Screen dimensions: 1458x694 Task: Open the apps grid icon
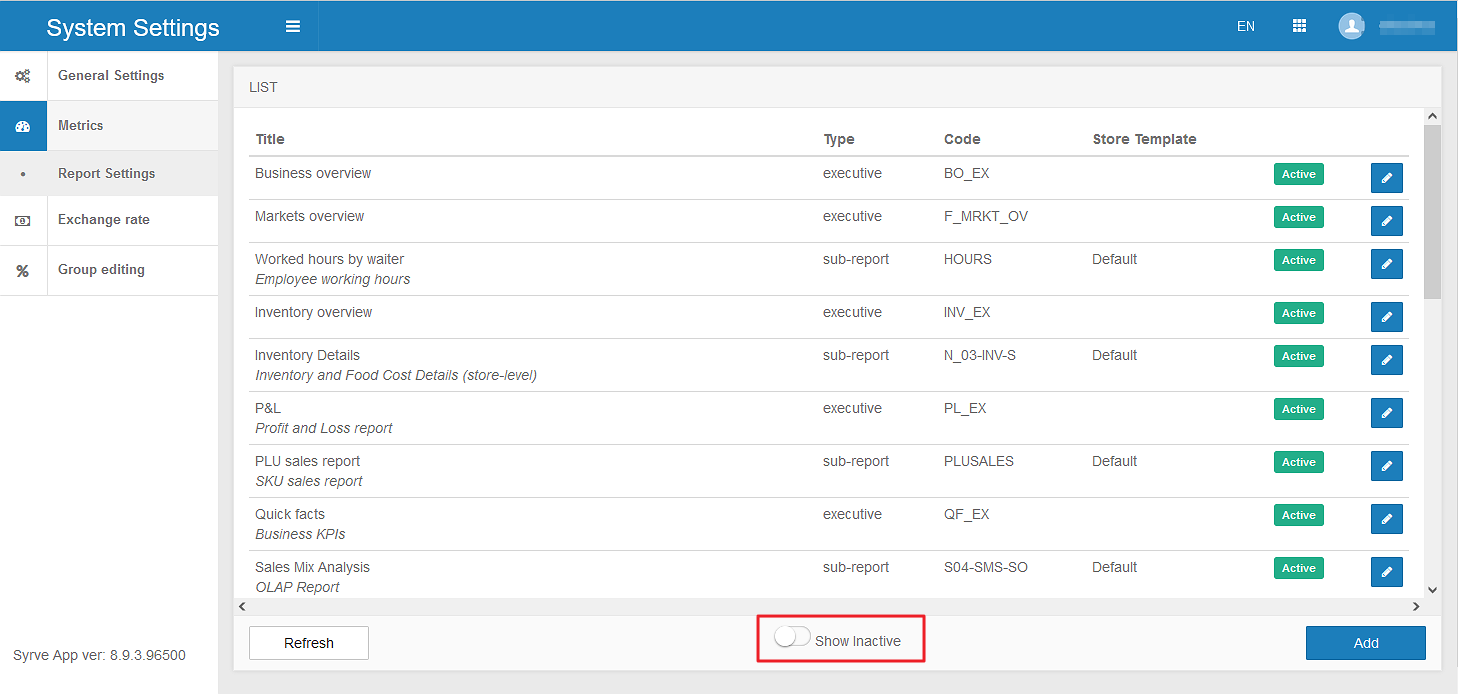point(1299,27)
